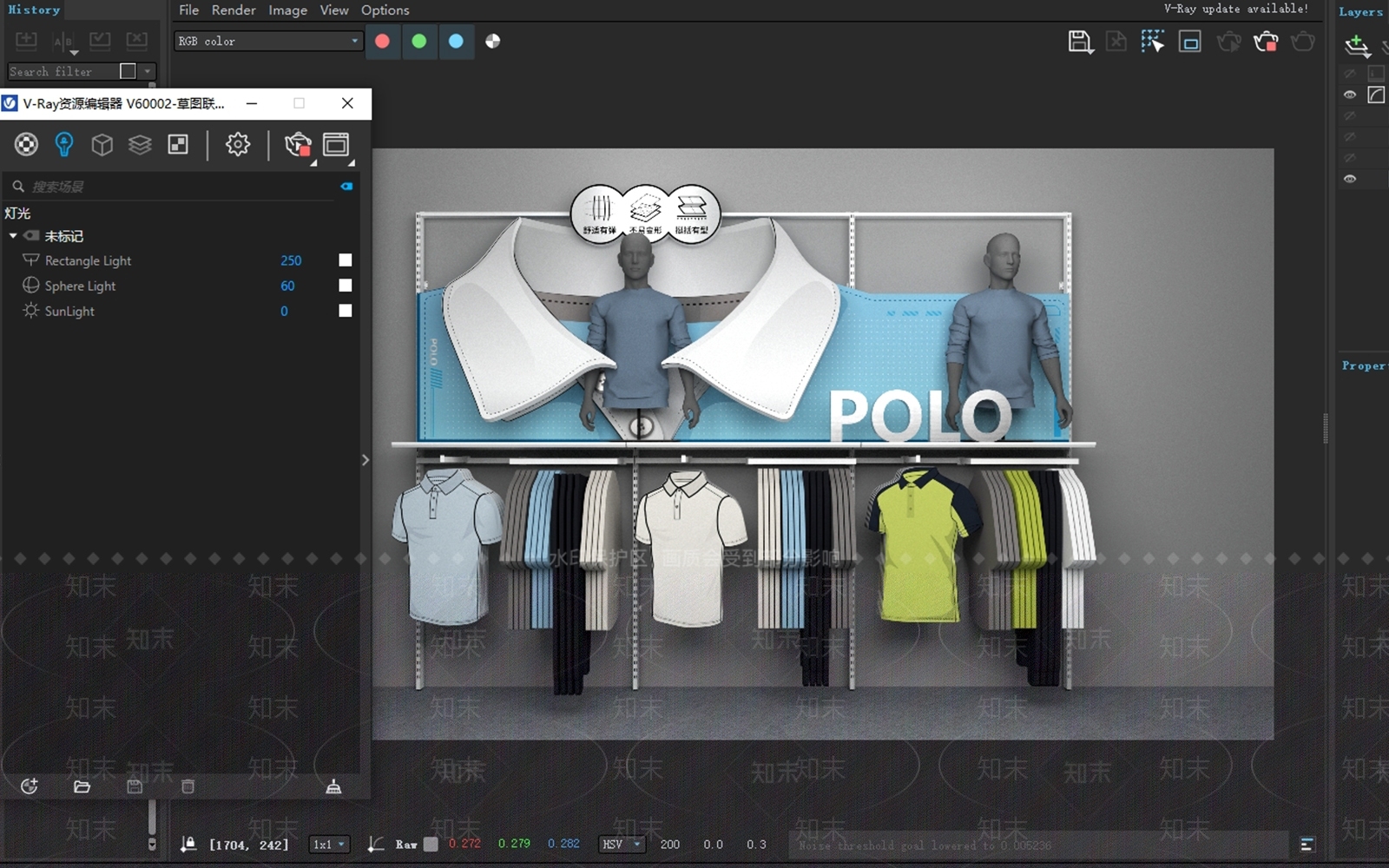This screenshot has height=868, width=1389.
Task: Open the log panel icon in the status bar
Action: click(x=1307, y=844)
